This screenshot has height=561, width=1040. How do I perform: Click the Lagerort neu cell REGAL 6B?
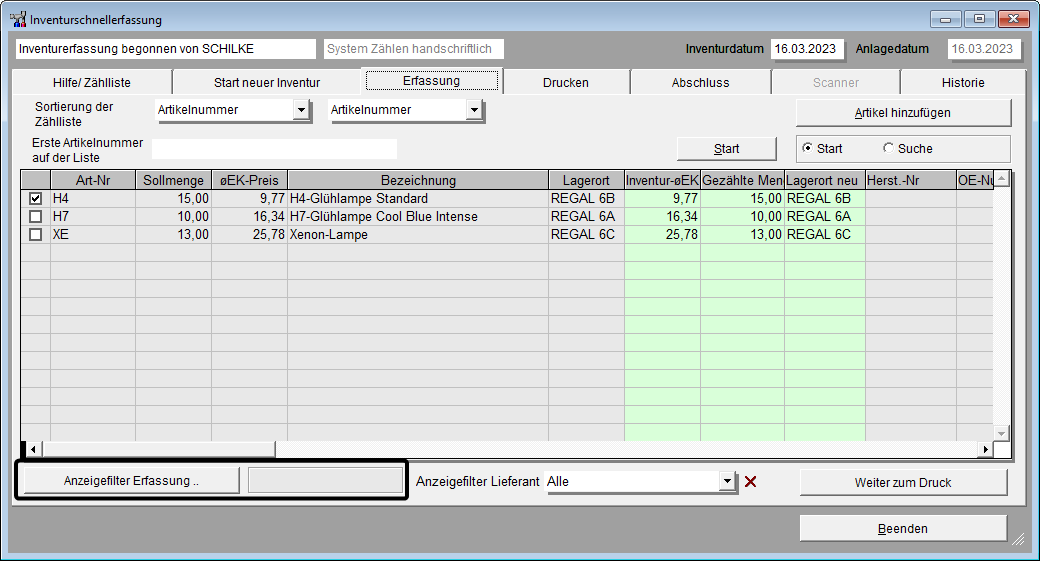[825, 198]
